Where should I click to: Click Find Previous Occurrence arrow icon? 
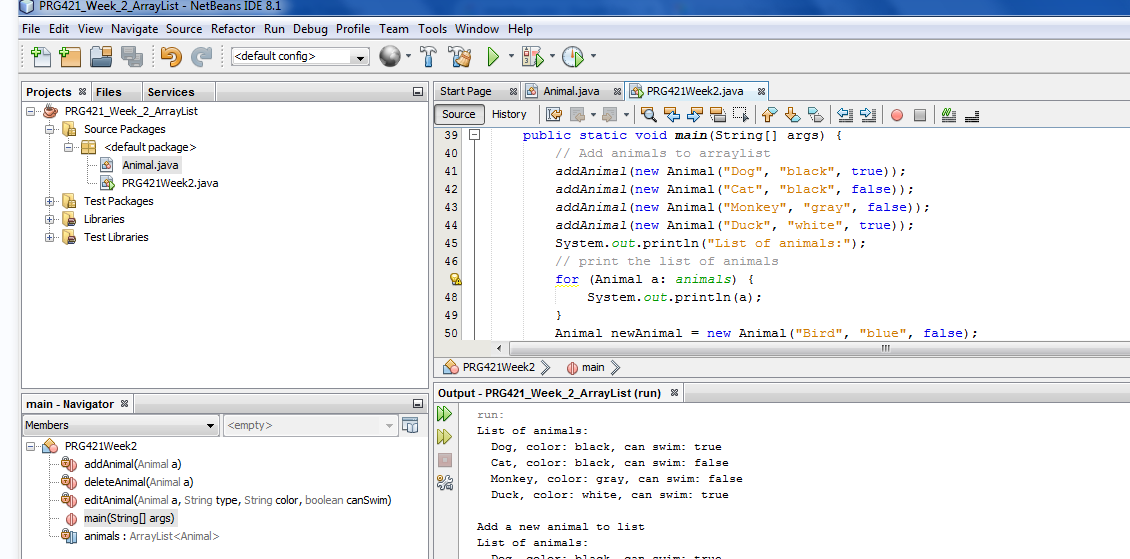(x=672, y=115)
